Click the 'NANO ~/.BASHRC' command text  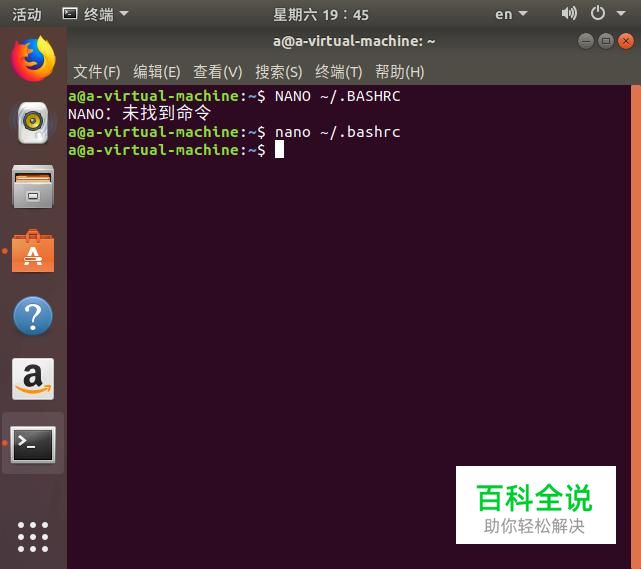[338, 96]
